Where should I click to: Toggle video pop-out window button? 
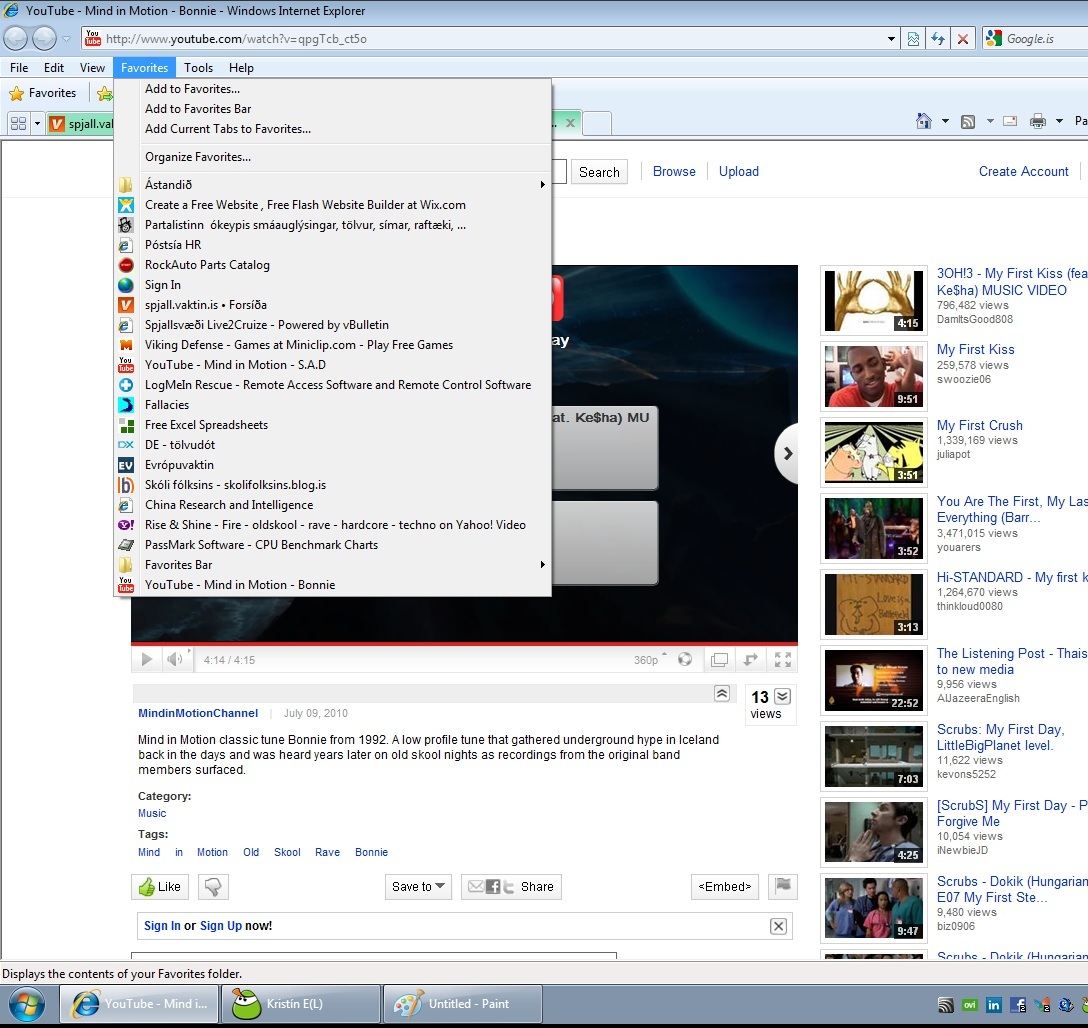[x=718, y=660]
